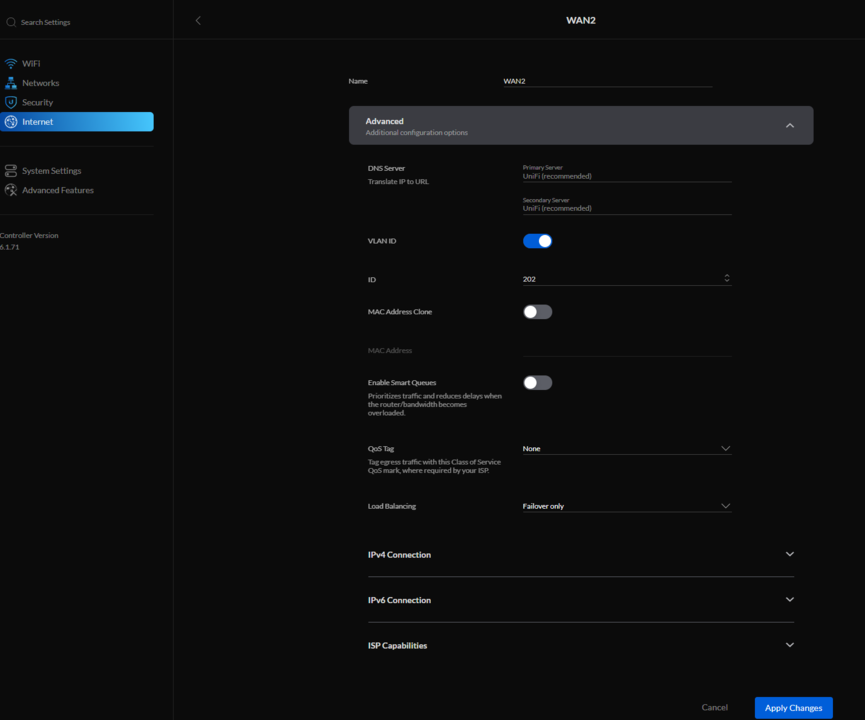This screenshot has height=720, width=865.
Task: Turn on Enable Smart Queues toggle
Action: (537, 383)
